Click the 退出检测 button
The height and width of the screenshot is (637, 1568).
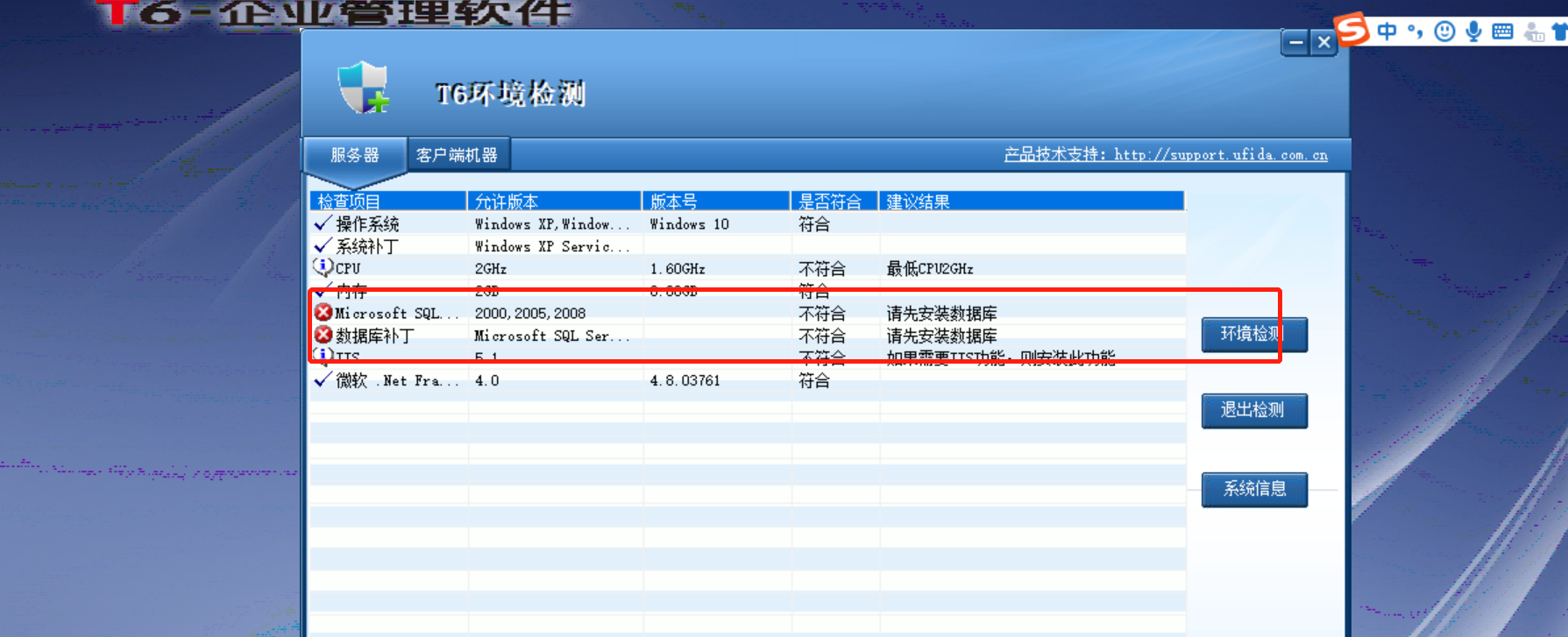1254,410
